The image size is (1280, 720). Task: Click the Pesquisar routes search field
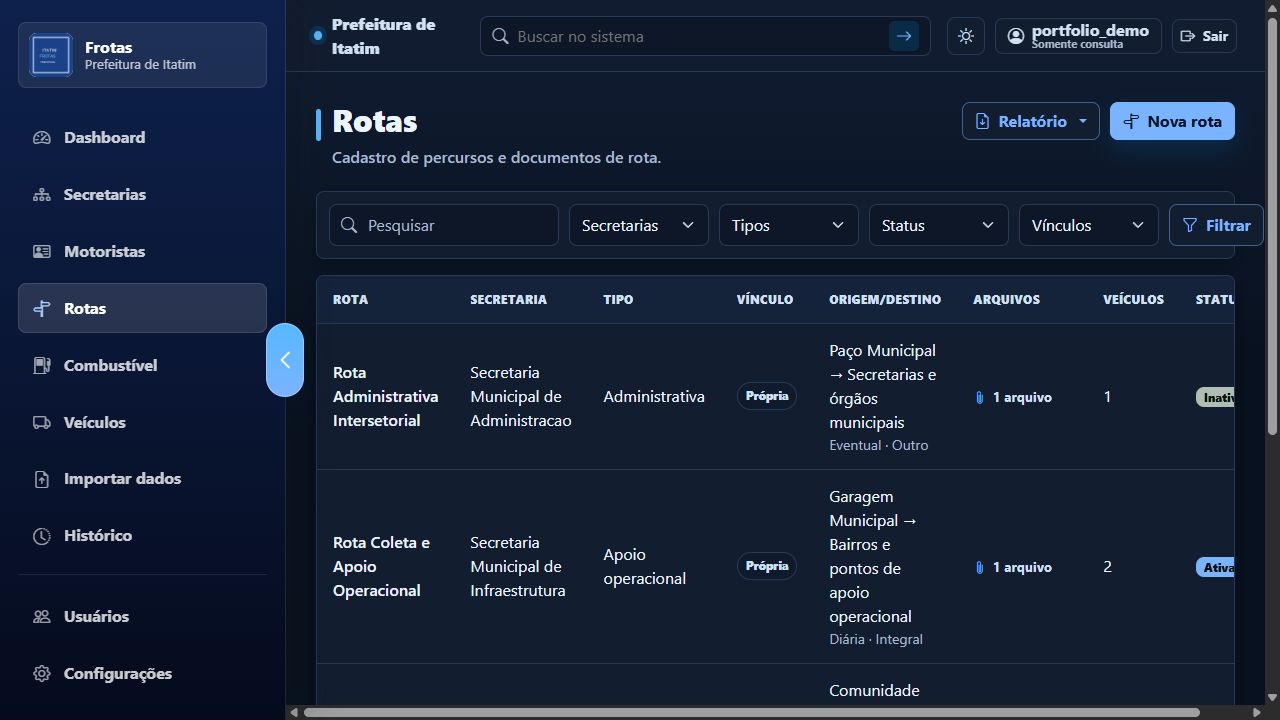click(444, 225)
